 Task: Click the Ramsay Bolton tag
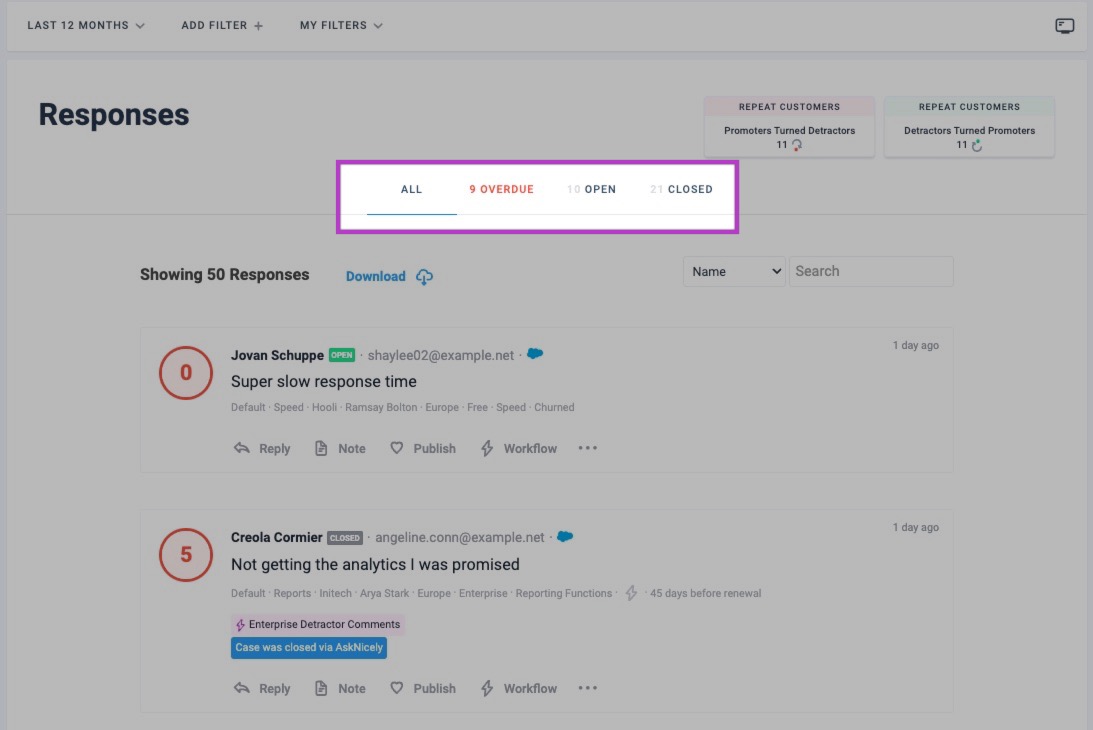point(381,407)
